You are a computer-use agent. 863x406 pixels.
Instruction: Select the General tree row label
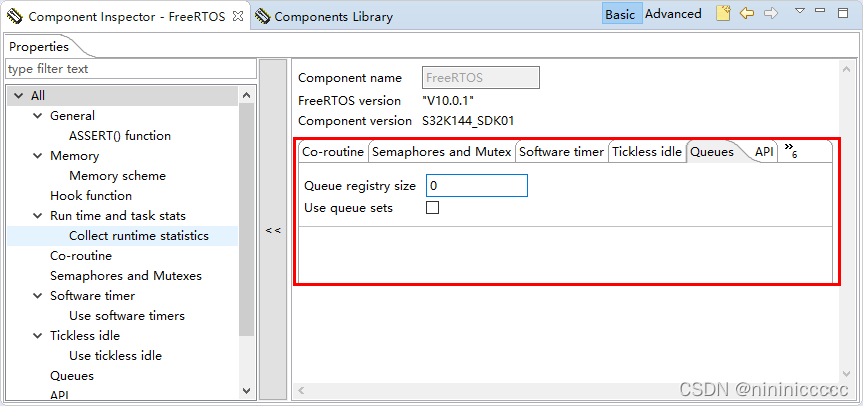pos(72,116)
